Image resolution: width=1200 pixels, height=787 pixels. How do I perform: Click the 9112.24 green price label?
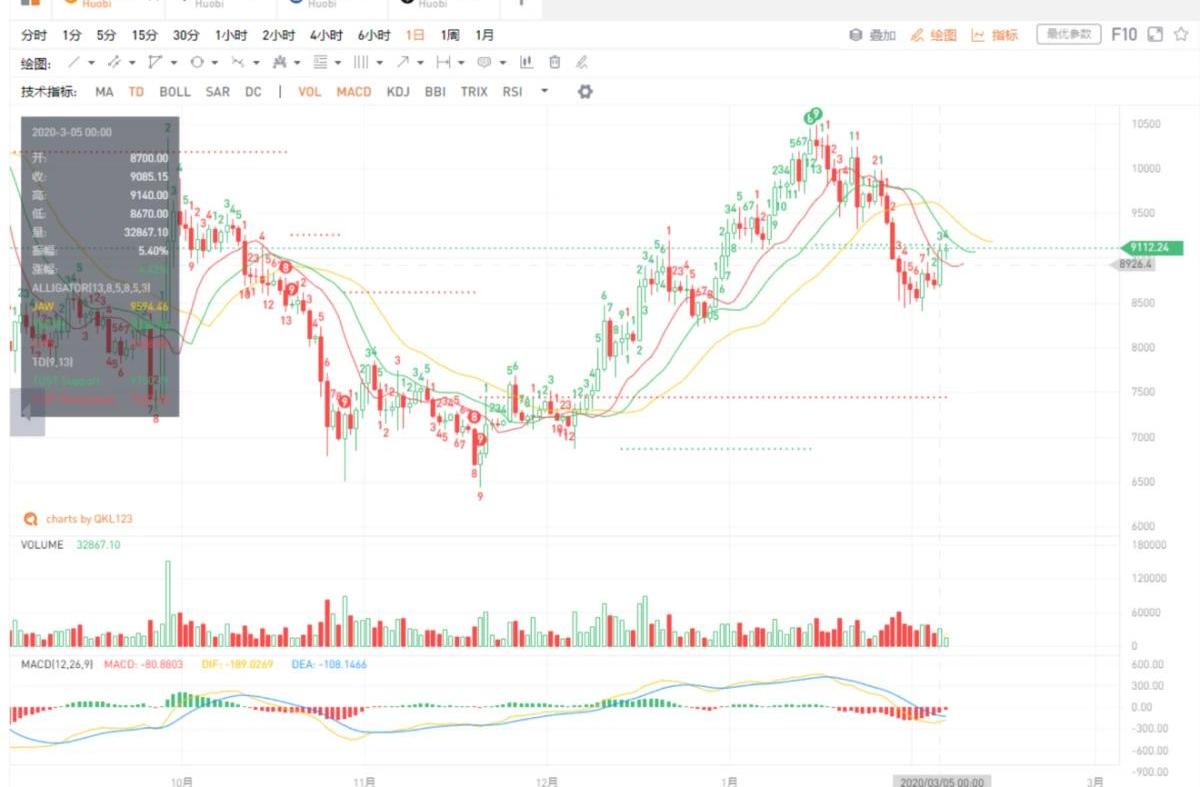1151,247
